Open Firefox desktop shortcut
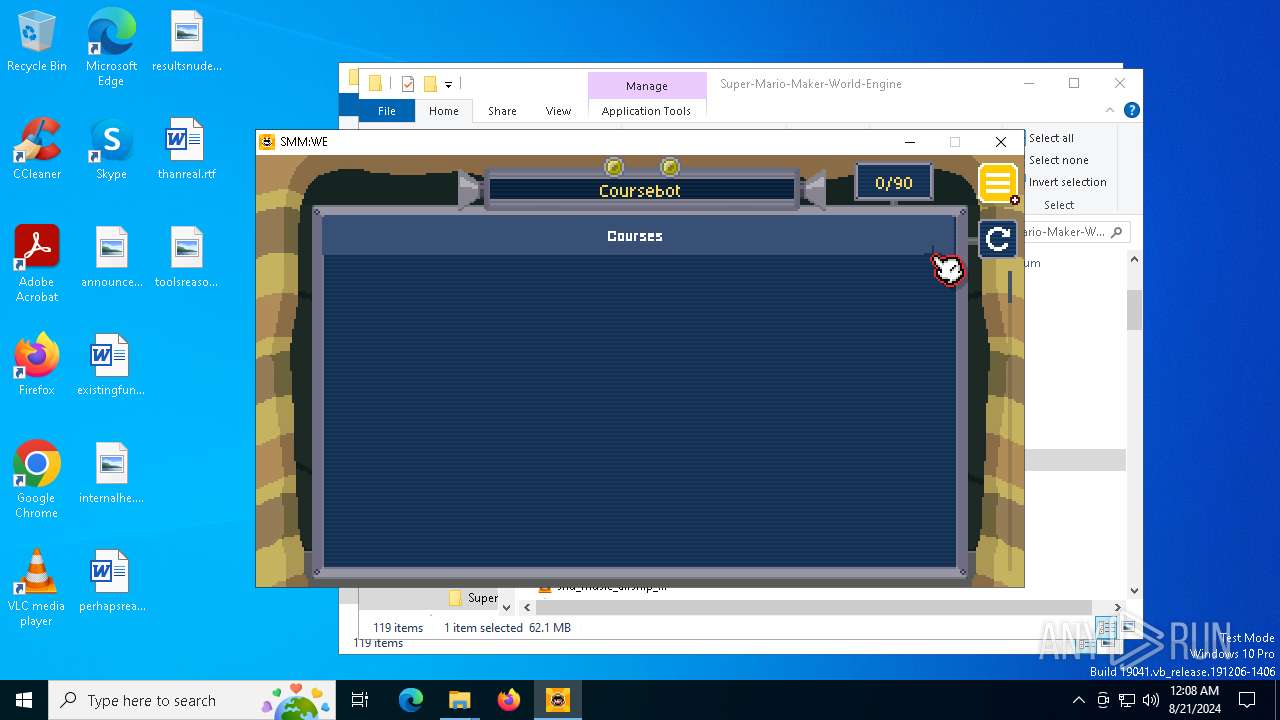Image resolution: width=1280 pixels, height=720 pixels. tap(37, 365)
